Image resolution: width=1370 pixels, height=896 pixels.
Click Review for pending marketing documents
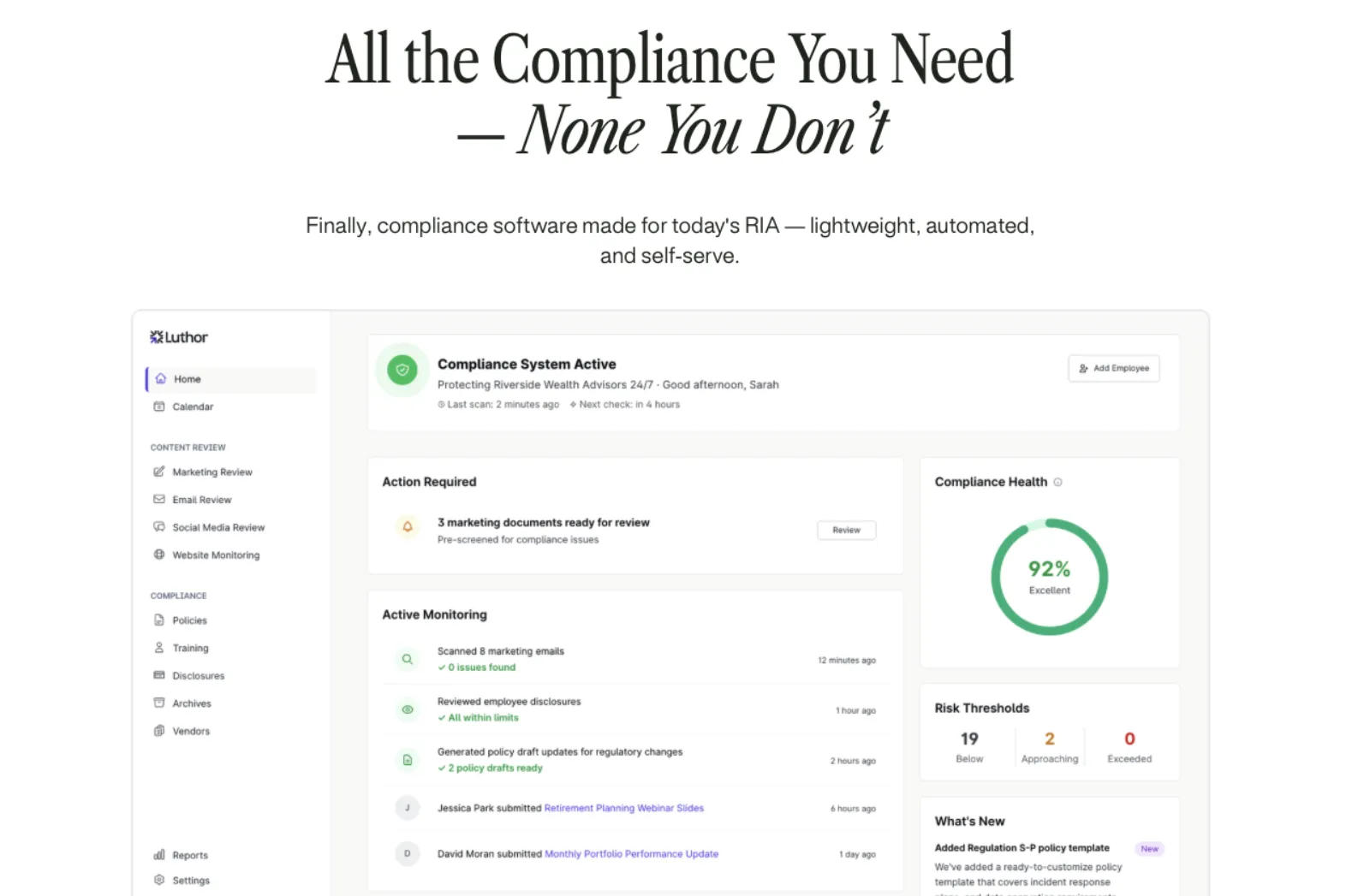pyautogui.click(x=846, y=530)
